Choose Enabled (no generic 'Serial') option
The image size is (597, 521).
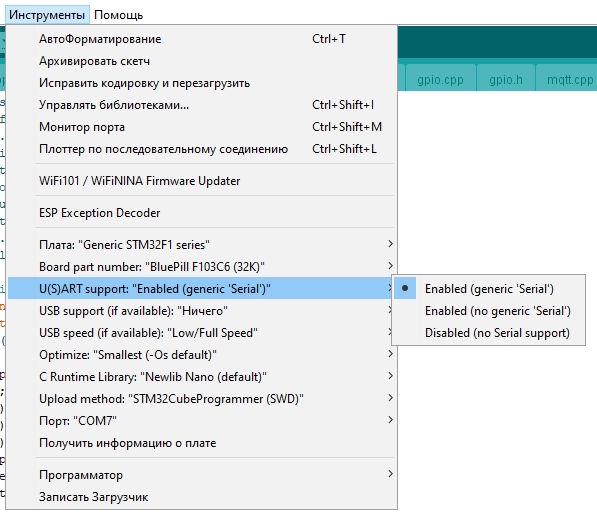point(488,311)
